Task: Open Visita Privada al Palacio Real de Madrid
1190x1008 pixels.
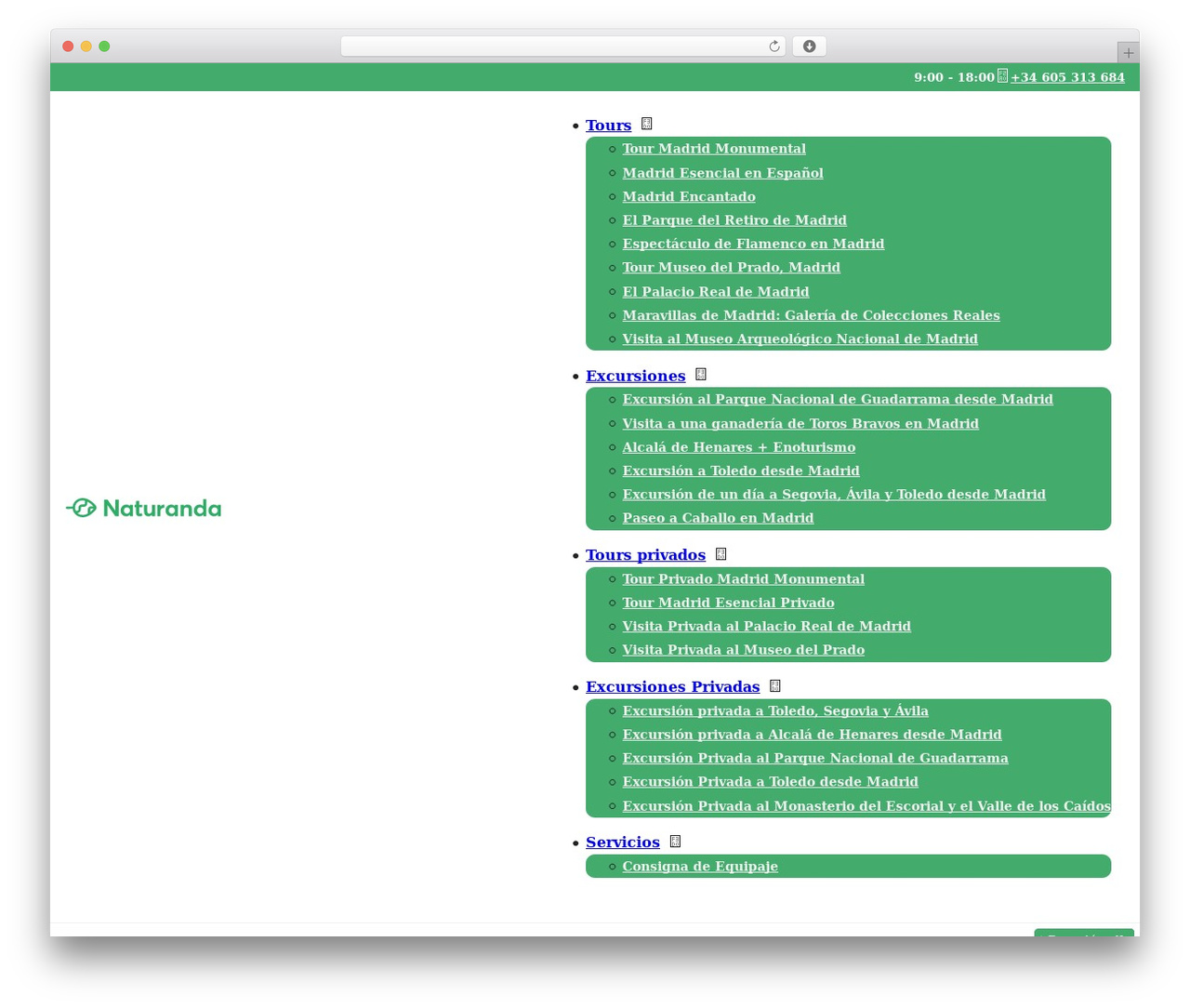Action: coord(766,627)
